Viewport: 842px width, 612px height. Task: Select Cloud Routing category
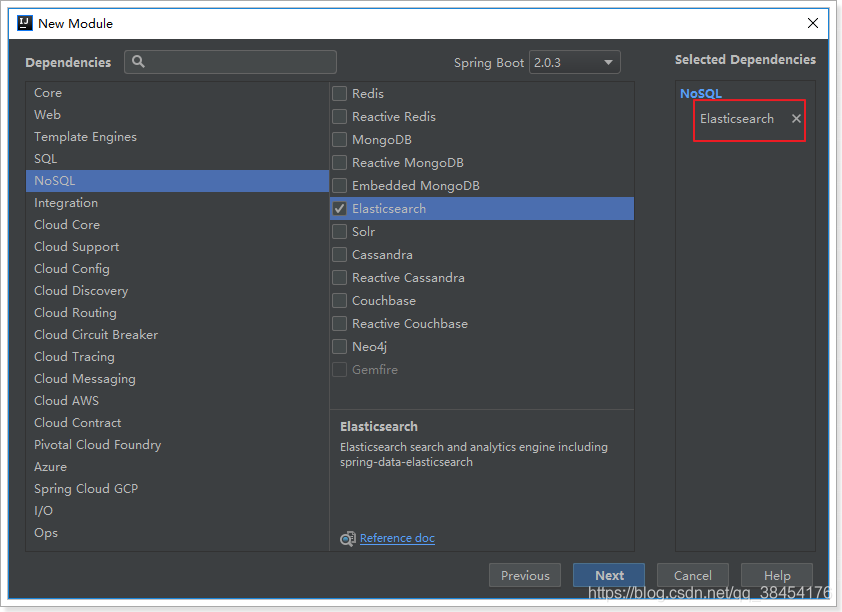177,313
